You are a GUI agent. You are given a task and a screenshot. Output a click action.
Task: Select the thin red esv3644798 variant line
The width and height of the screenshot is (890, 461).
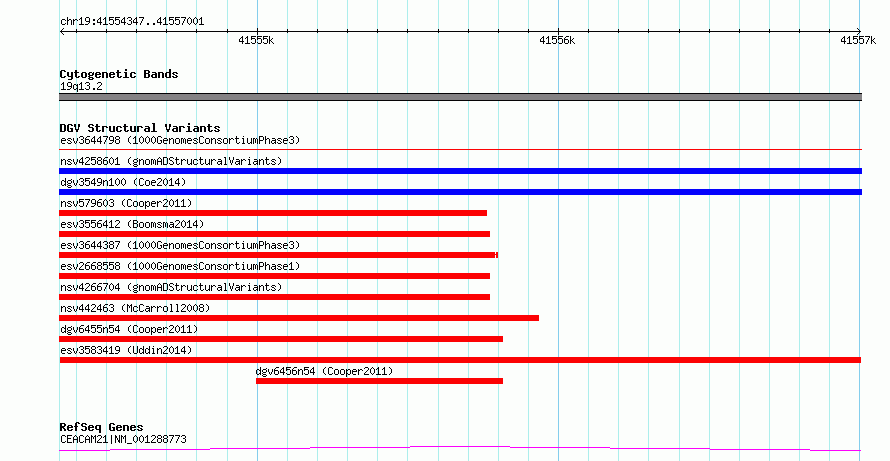460,149
